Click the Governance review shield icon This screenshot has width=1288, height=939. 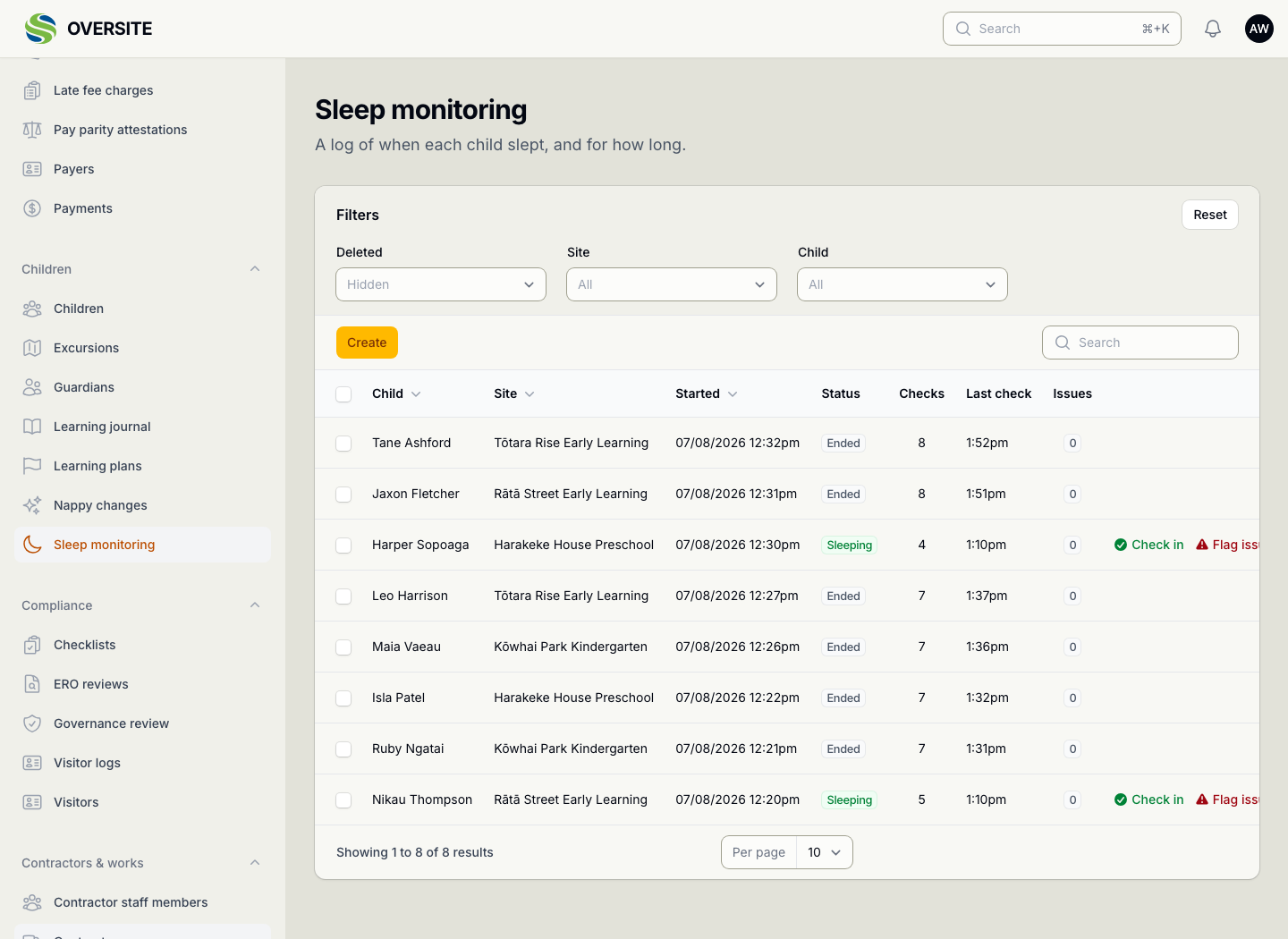pos(32,723)
